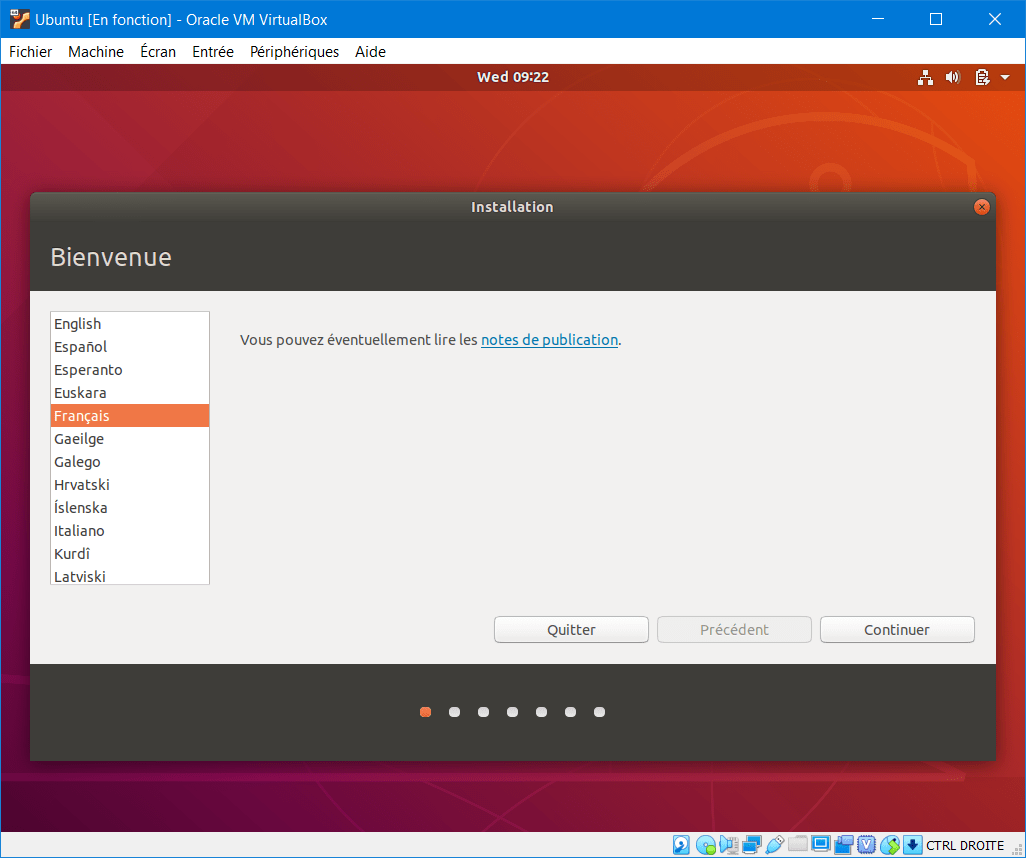Select Íslenska in the language list
This screenshot has height=858, width=1026.
130,507
